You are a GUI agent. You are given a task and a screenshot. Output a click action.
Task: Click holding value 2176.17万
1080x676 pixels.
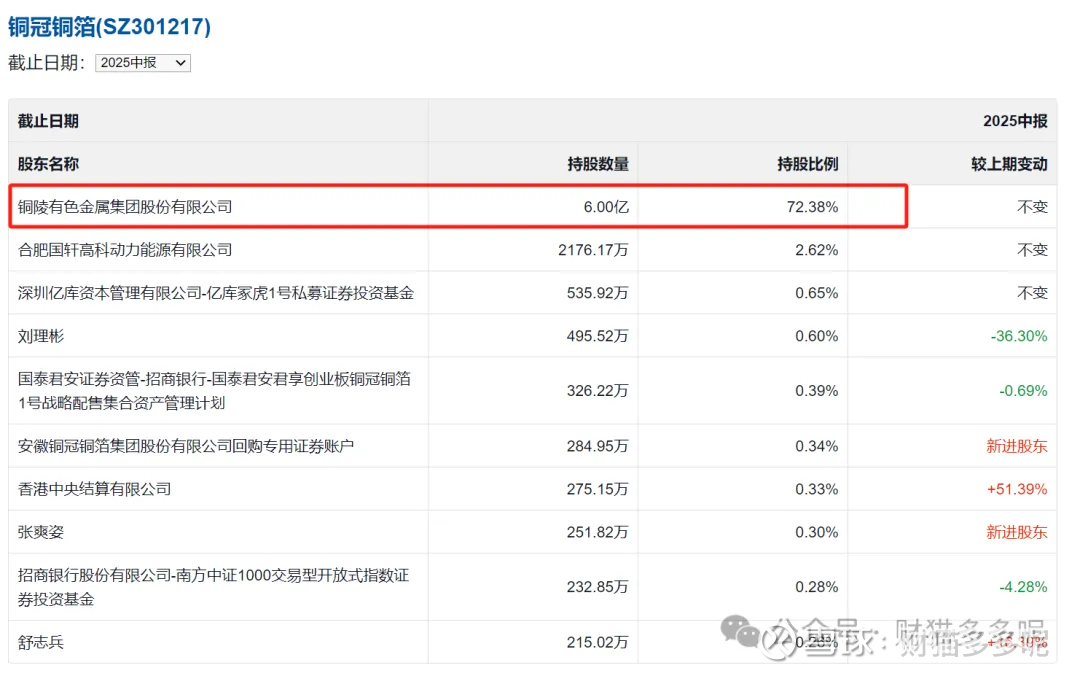click(593, 250)
